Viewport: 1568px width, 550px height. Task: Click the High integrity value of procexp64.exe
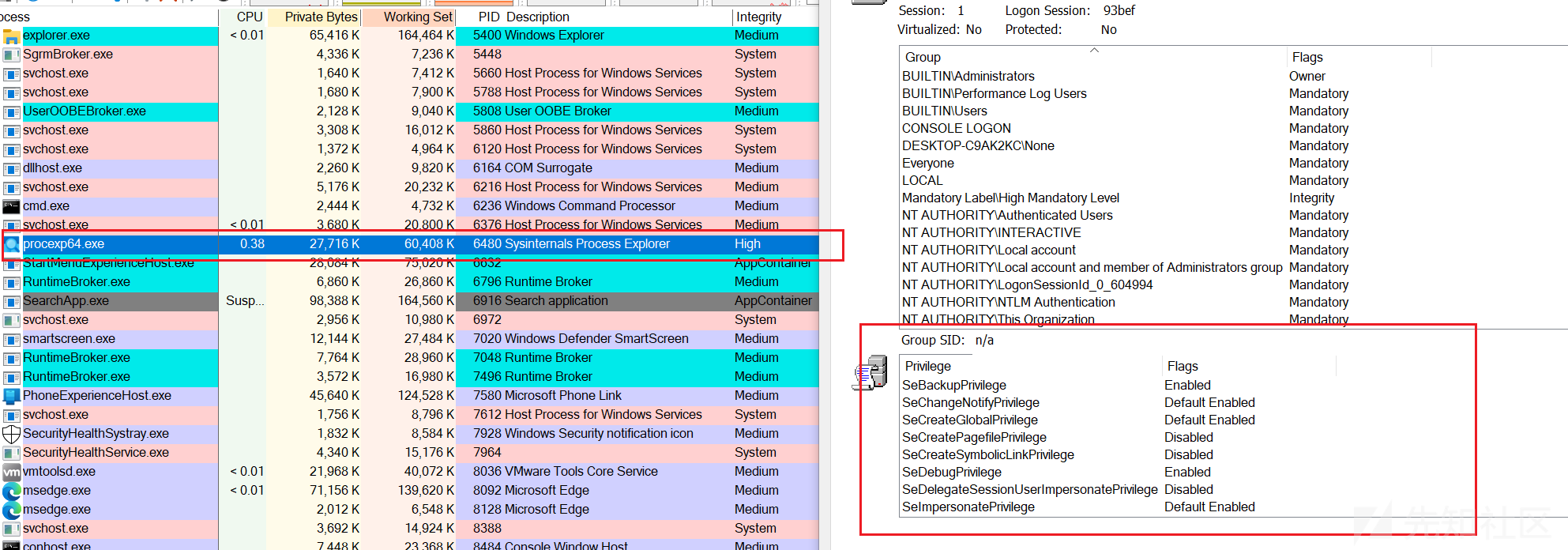tap(747, 244)
